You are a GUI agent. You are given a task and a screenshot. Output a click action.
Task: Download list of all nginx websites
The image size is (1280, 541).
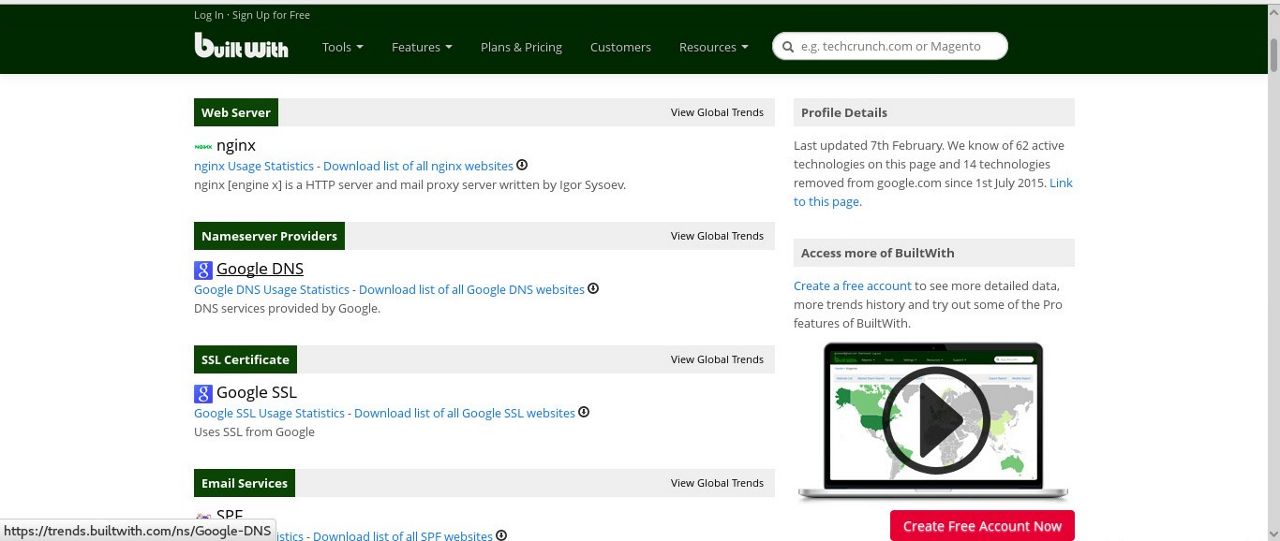tap(418, 166)
